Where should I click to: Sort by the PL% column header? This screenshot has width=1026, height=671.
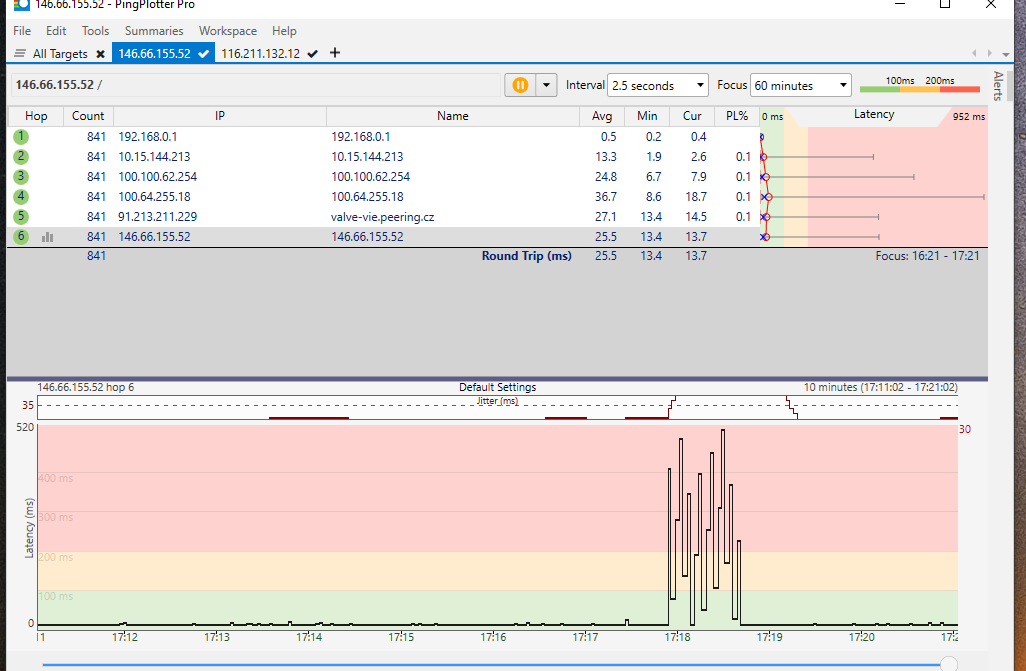(738, 116)
